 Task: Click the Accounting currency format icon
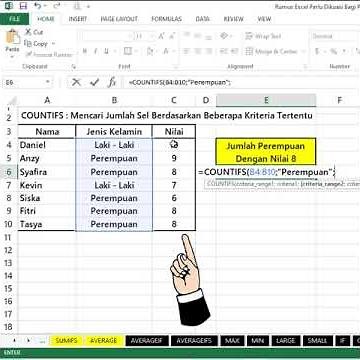(317, 51)
